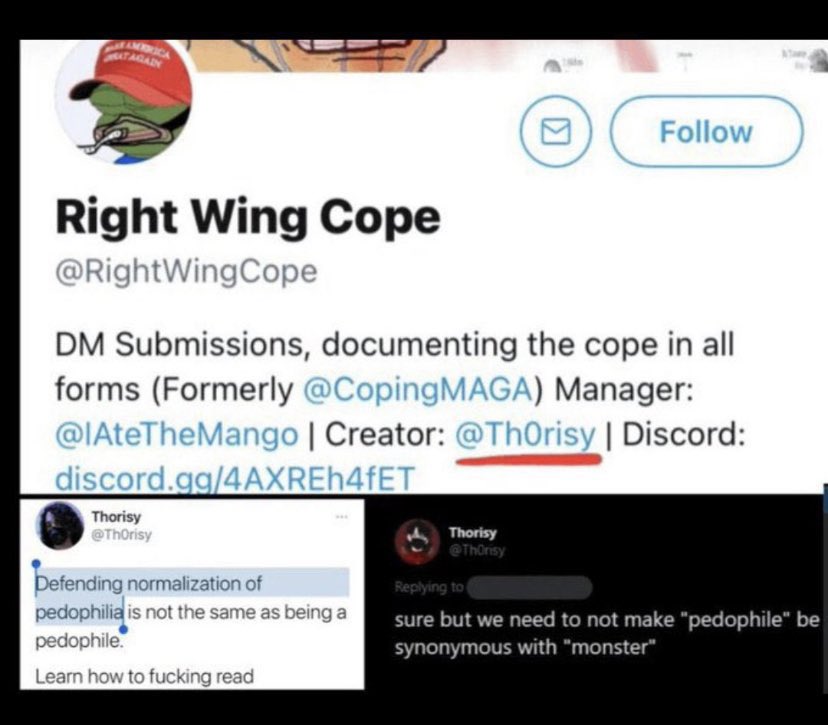Click the upper text selection handle

tap(36, 566)
